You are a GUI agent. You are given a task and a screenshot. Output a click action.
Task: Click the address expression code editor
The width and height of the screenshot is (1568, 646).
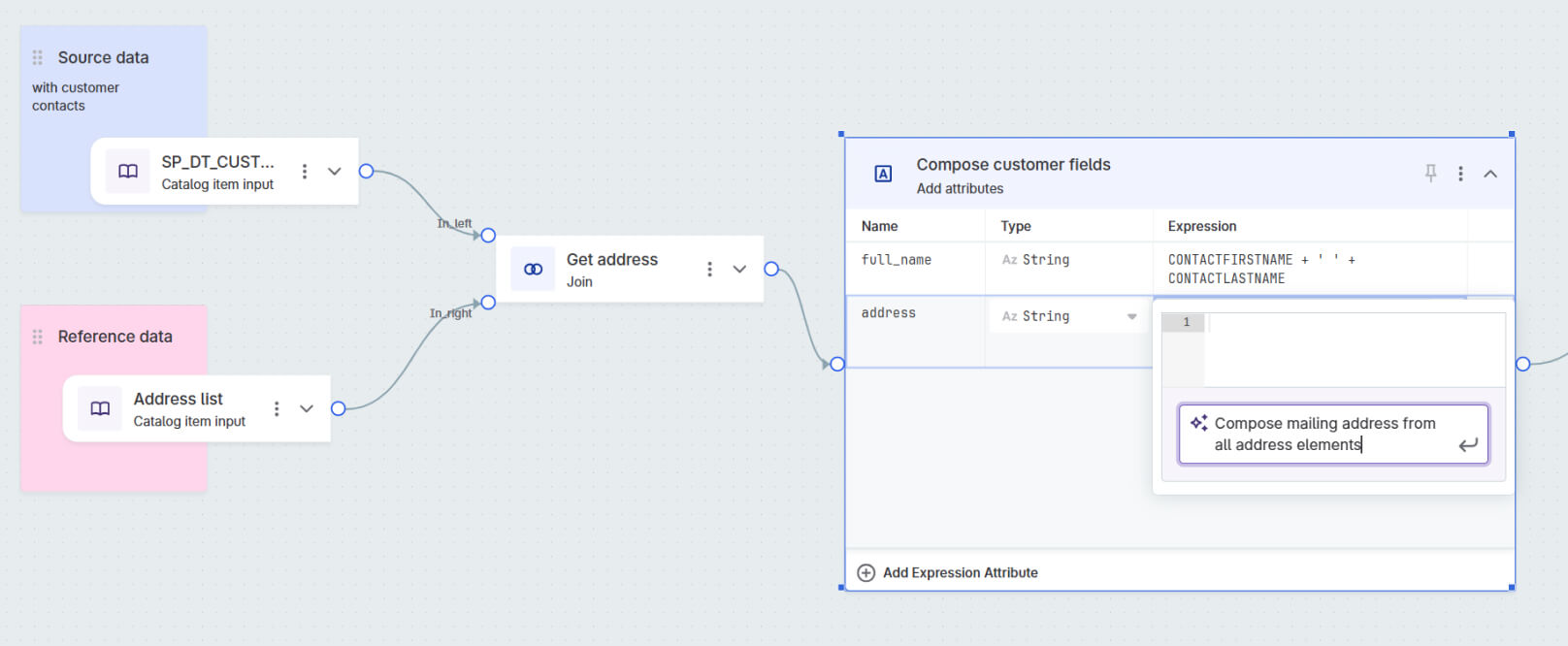[x=1354, y=349]
